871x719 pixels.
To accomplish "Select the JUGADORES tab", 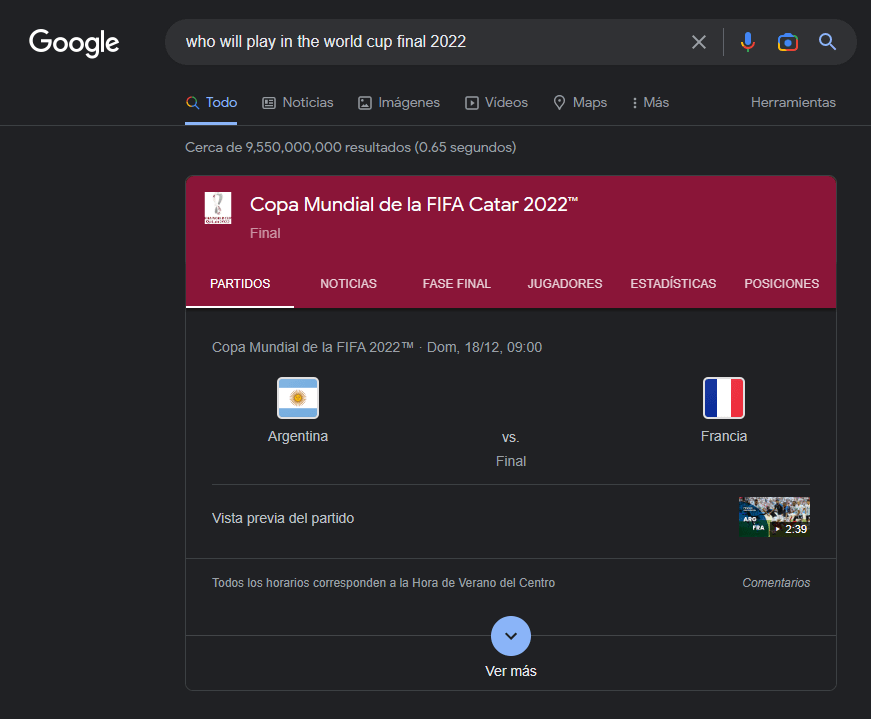I will [565, 284].
